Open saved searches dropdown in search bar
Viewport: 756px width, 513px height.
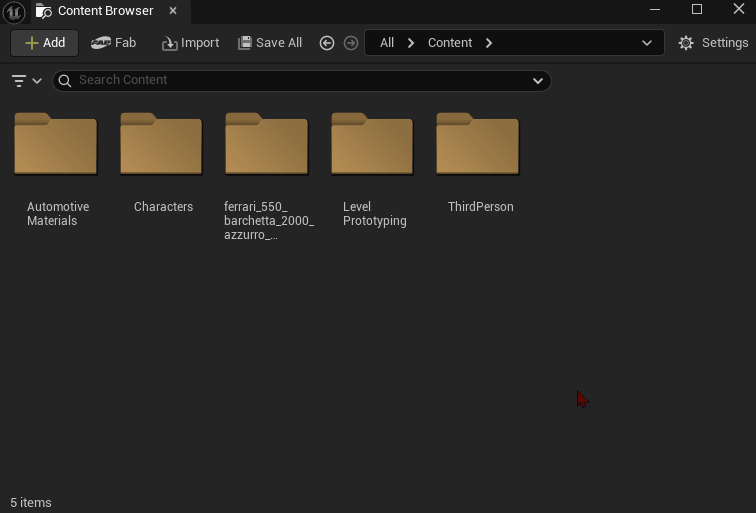coord(538,81)
